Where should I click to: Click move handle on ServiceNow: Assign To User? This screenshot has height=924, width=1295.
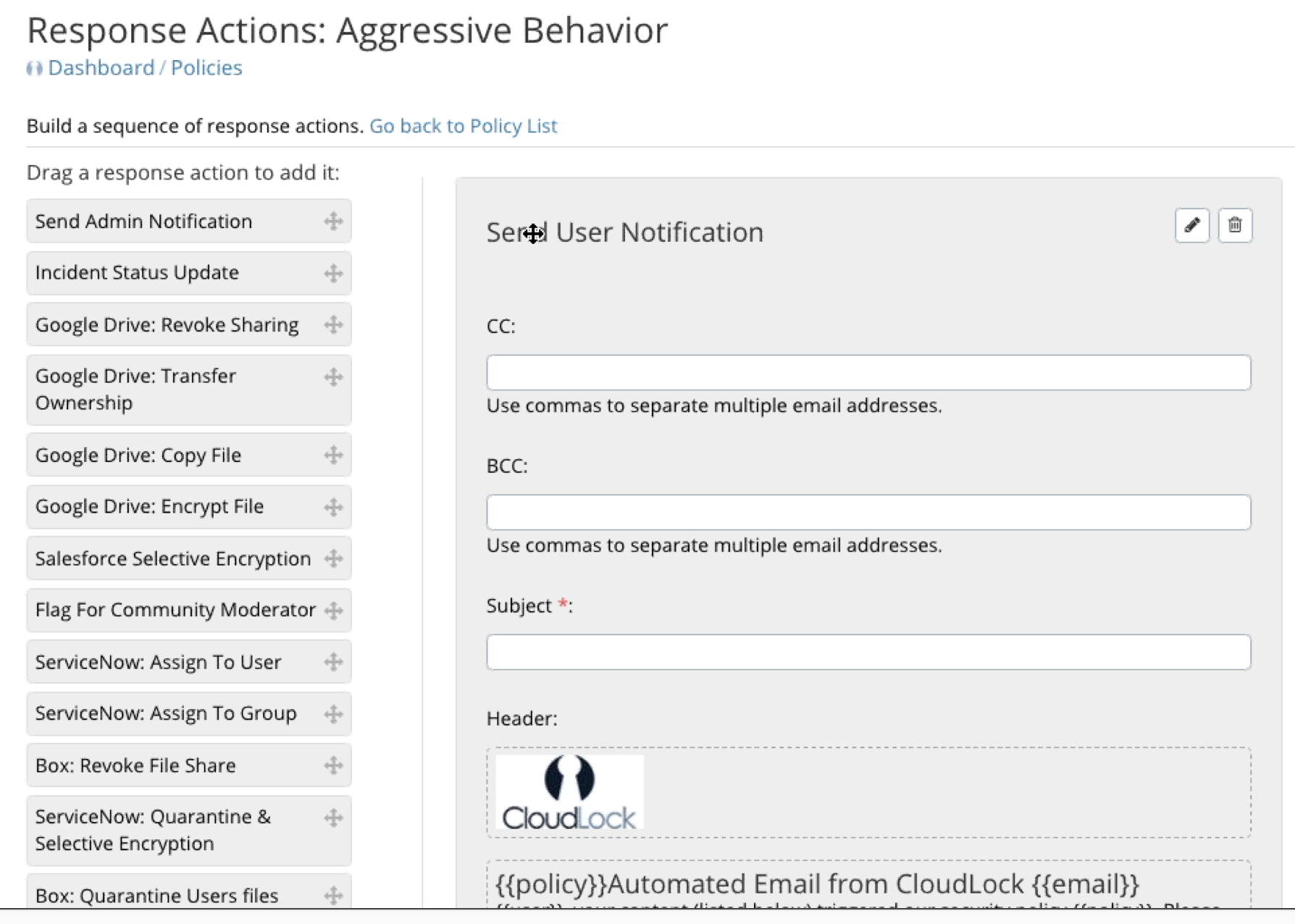[x=333, y=662]
